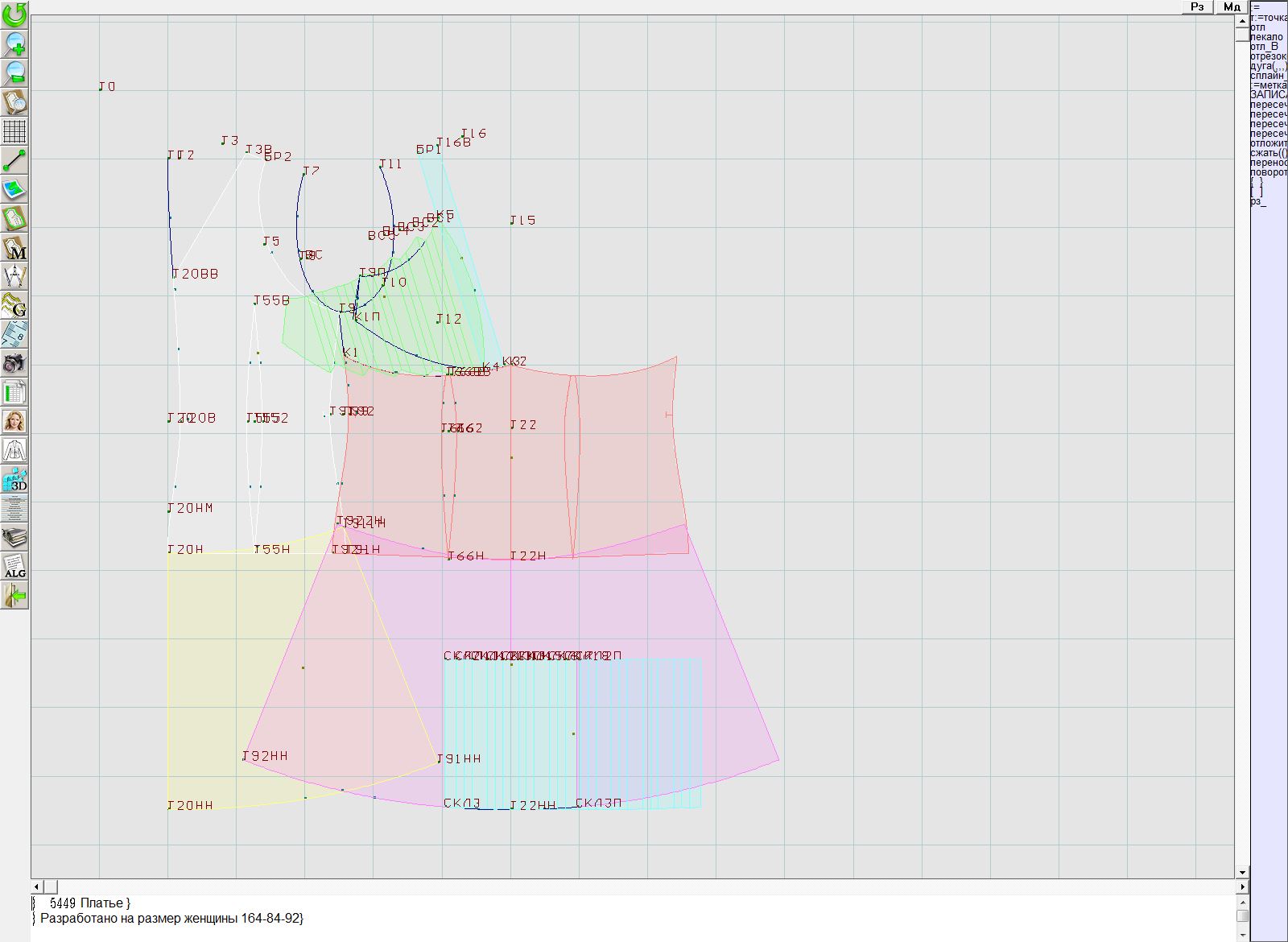Open the woman portrait icon
The image size is (1288, 942).
click(x=14, y=421)
